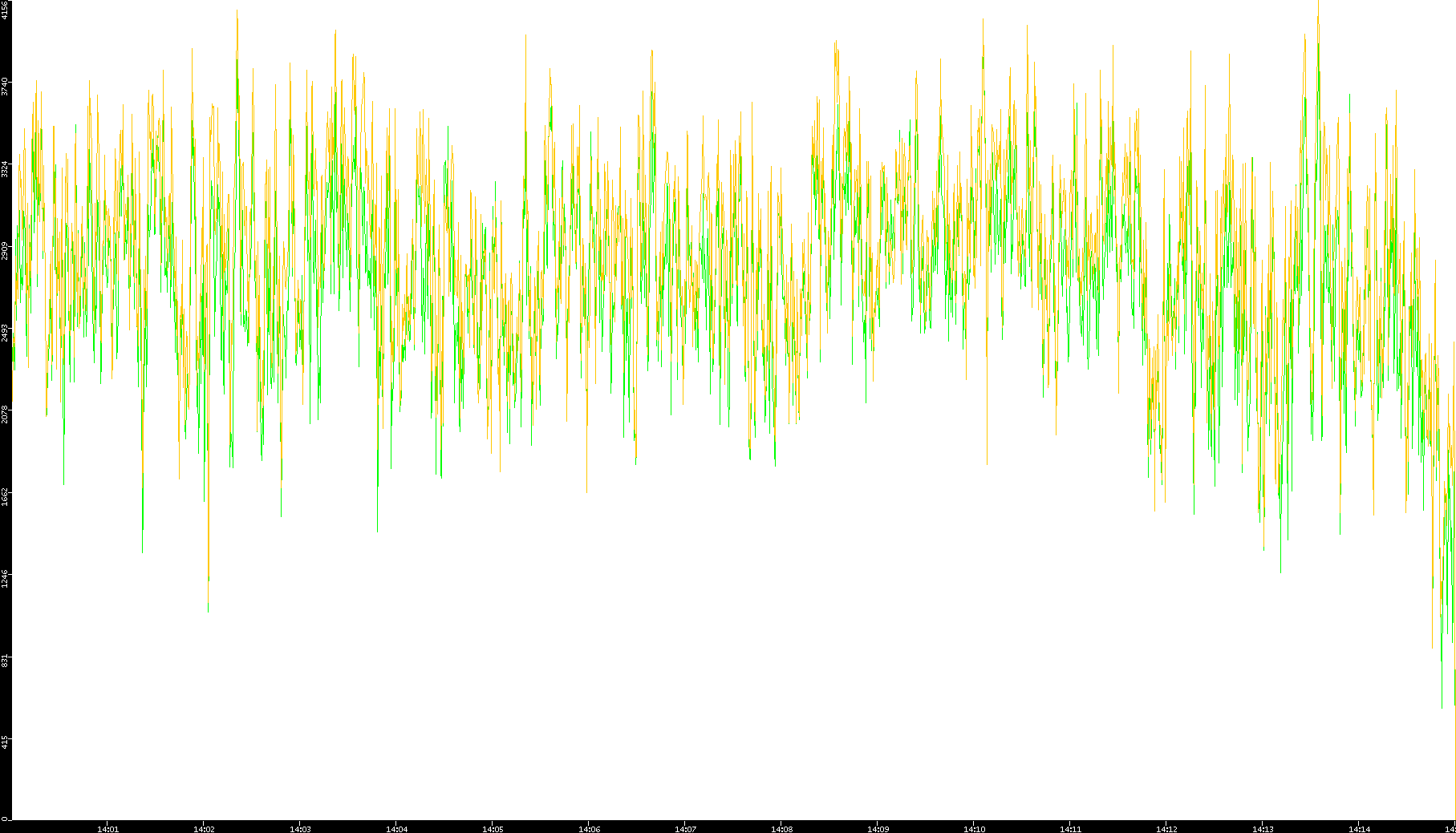This screenshot has width=1456, height=833.
Task: Click the 4156 maximum value axis label
Action: click(5, 10)
